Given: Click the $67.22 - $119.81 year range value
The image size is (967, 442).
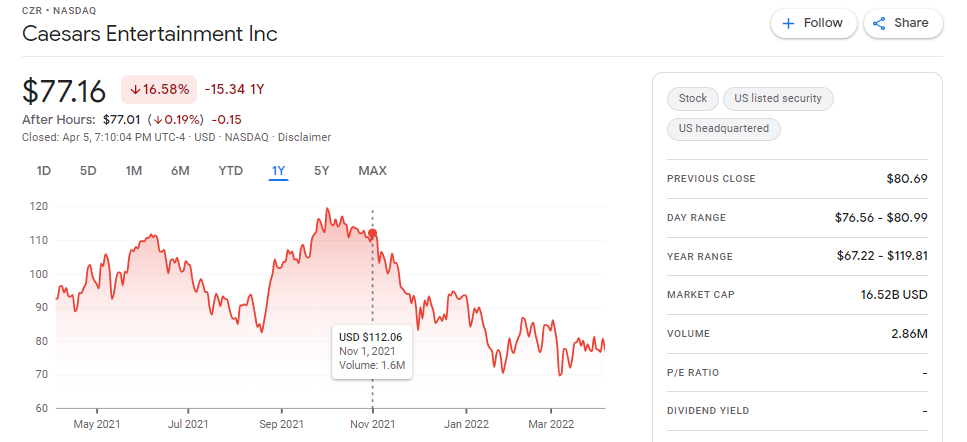Looking at the screenshot, I should click(x=882, y=256).
